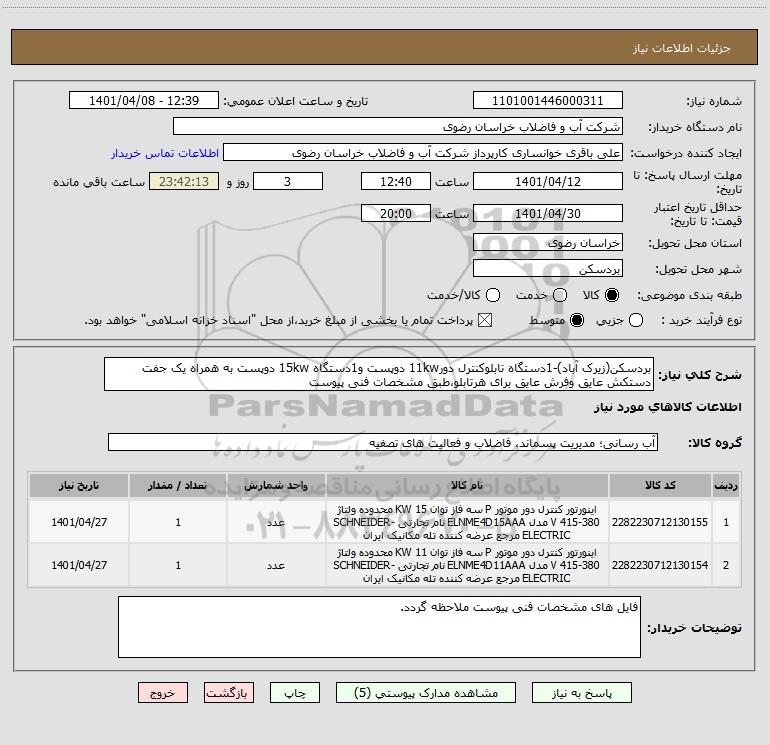Click the تعداد / مقدار column header

coord(178,486)
